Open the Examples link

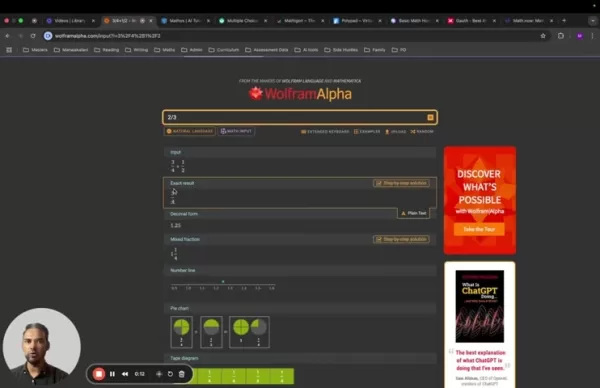pos(367,132)
